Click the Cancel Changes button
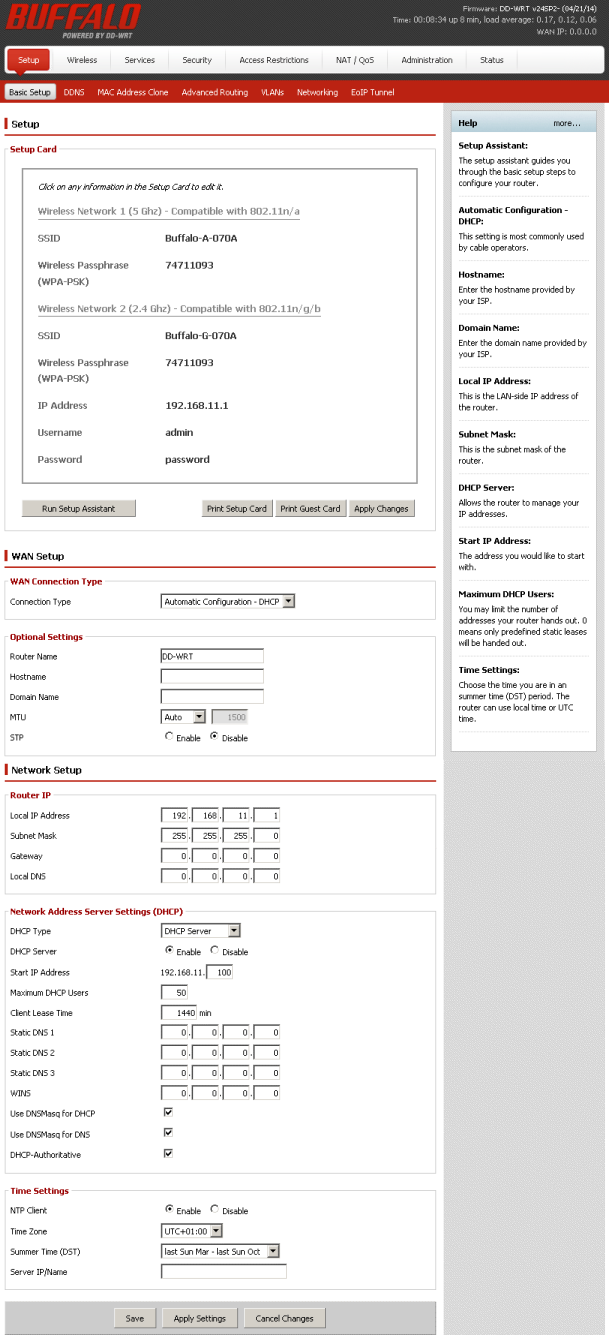 tap(285, 1318)
